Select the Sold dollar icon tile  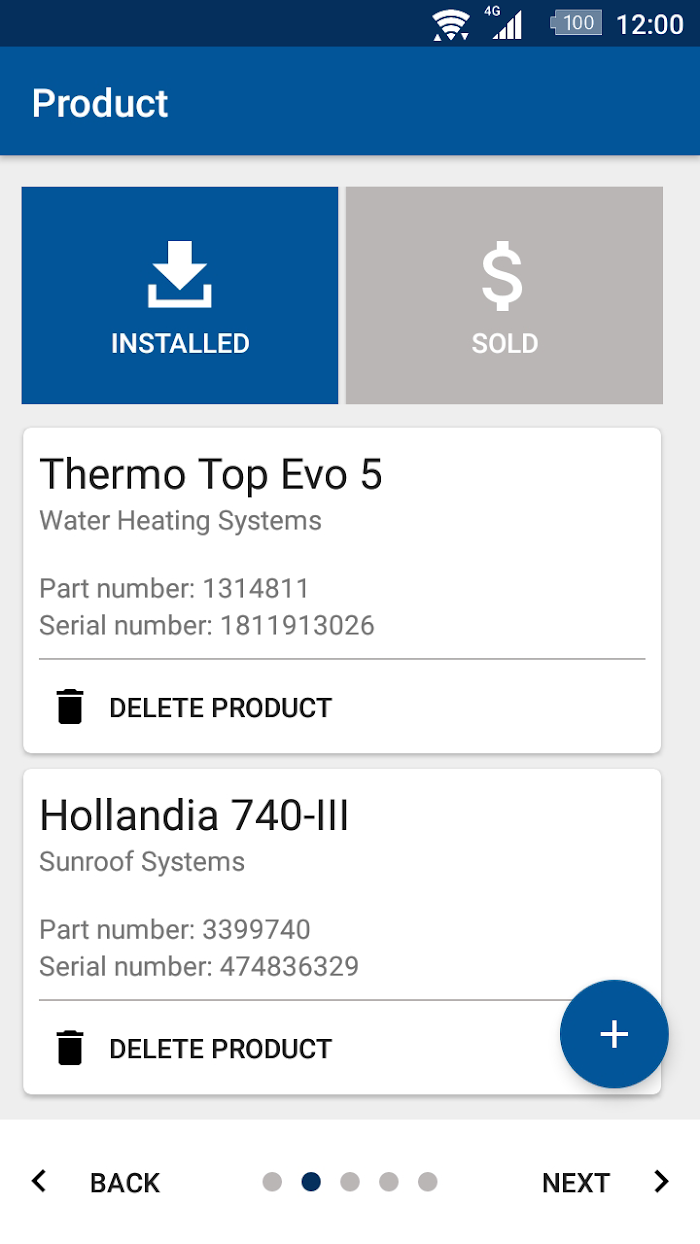pyautogui.click(x=504, y=295)
